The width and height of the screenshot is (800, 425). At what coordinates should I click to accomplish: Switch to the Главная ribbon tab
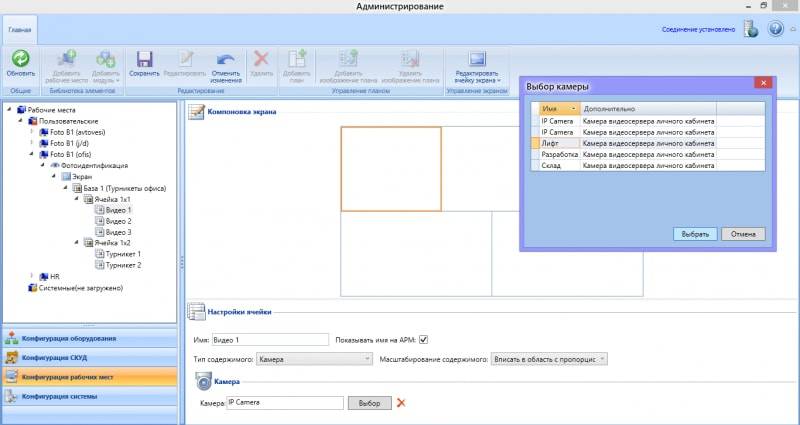[x=20, y=30]
